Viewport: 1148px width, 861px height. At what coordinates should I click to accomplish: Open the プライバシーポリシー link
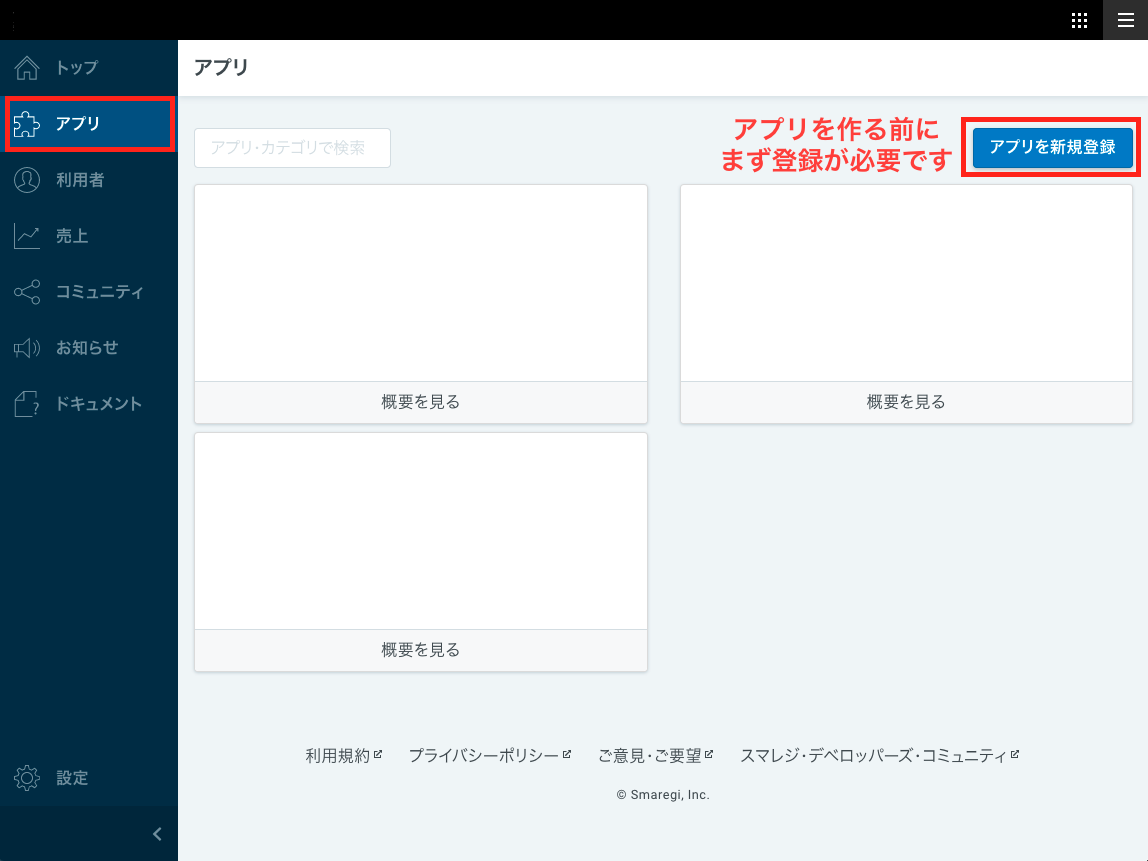pyautogui.click(x=485, y=754)
